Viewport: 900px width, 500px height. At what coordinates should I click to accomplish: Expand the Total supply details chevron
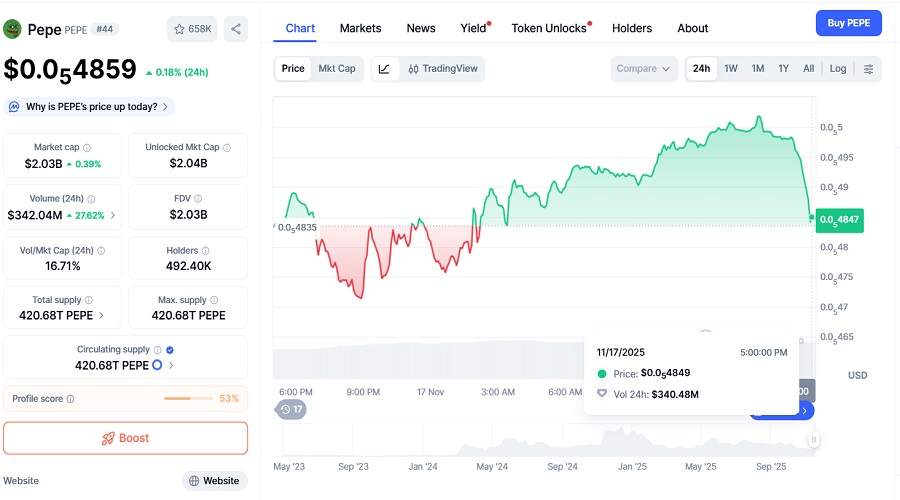102,315
